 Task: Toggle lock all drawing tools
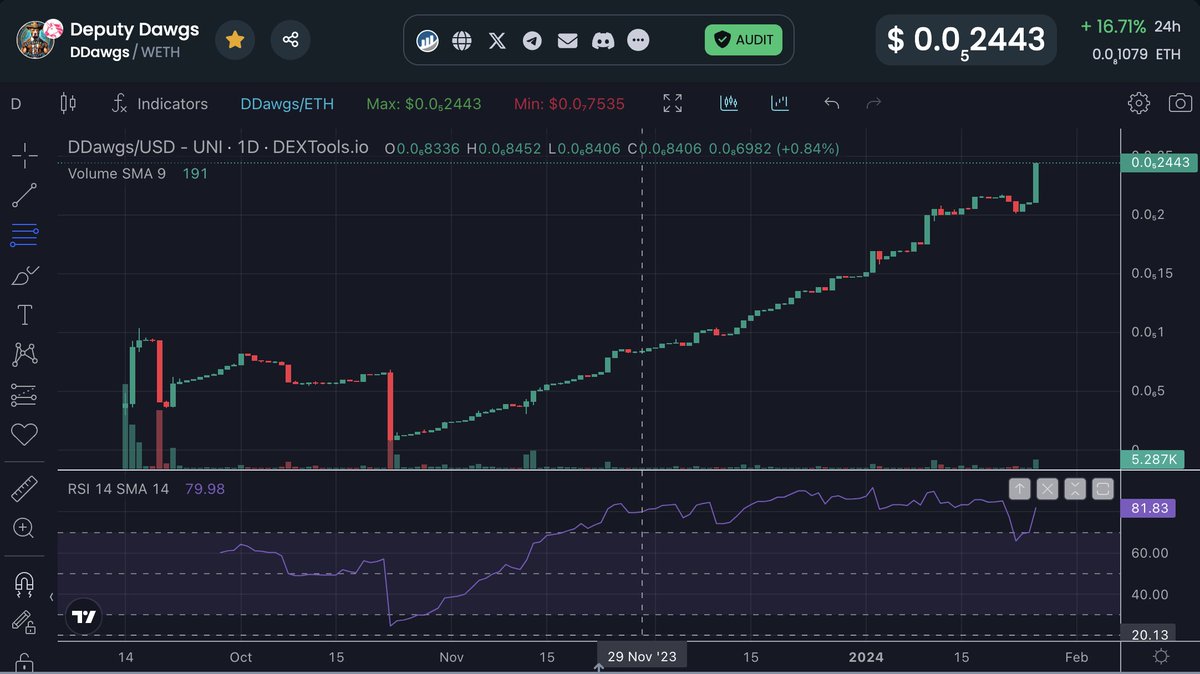[x=25, y=663]
